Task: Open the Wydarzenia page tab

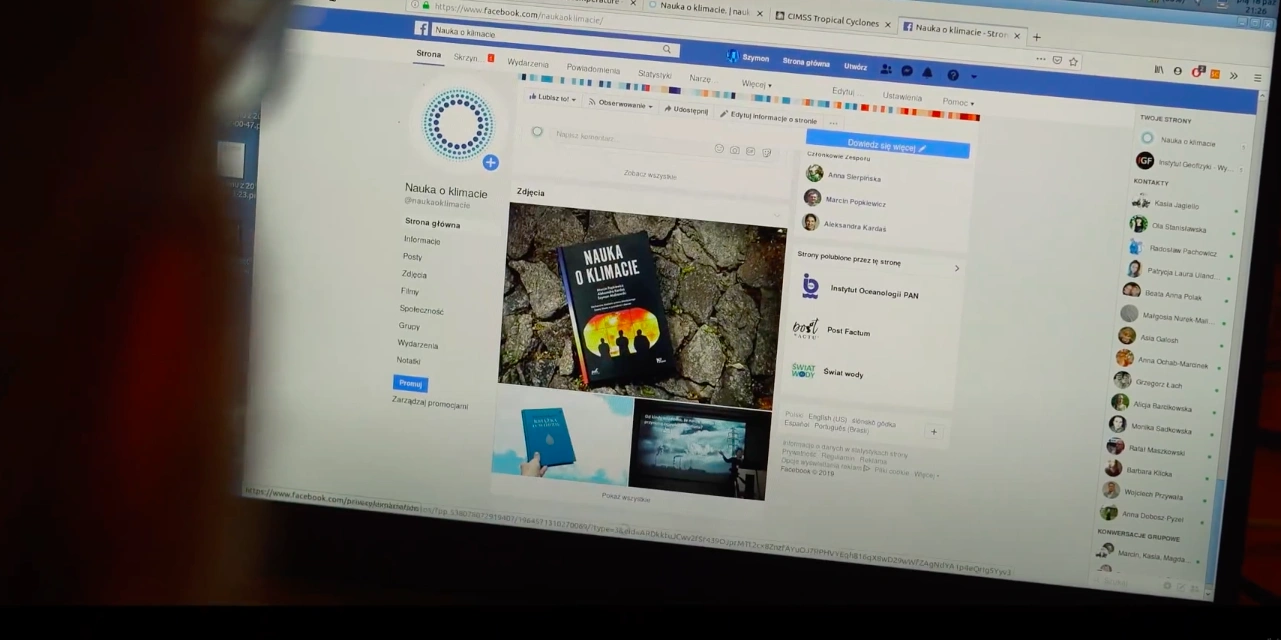Action: point(528,63)
